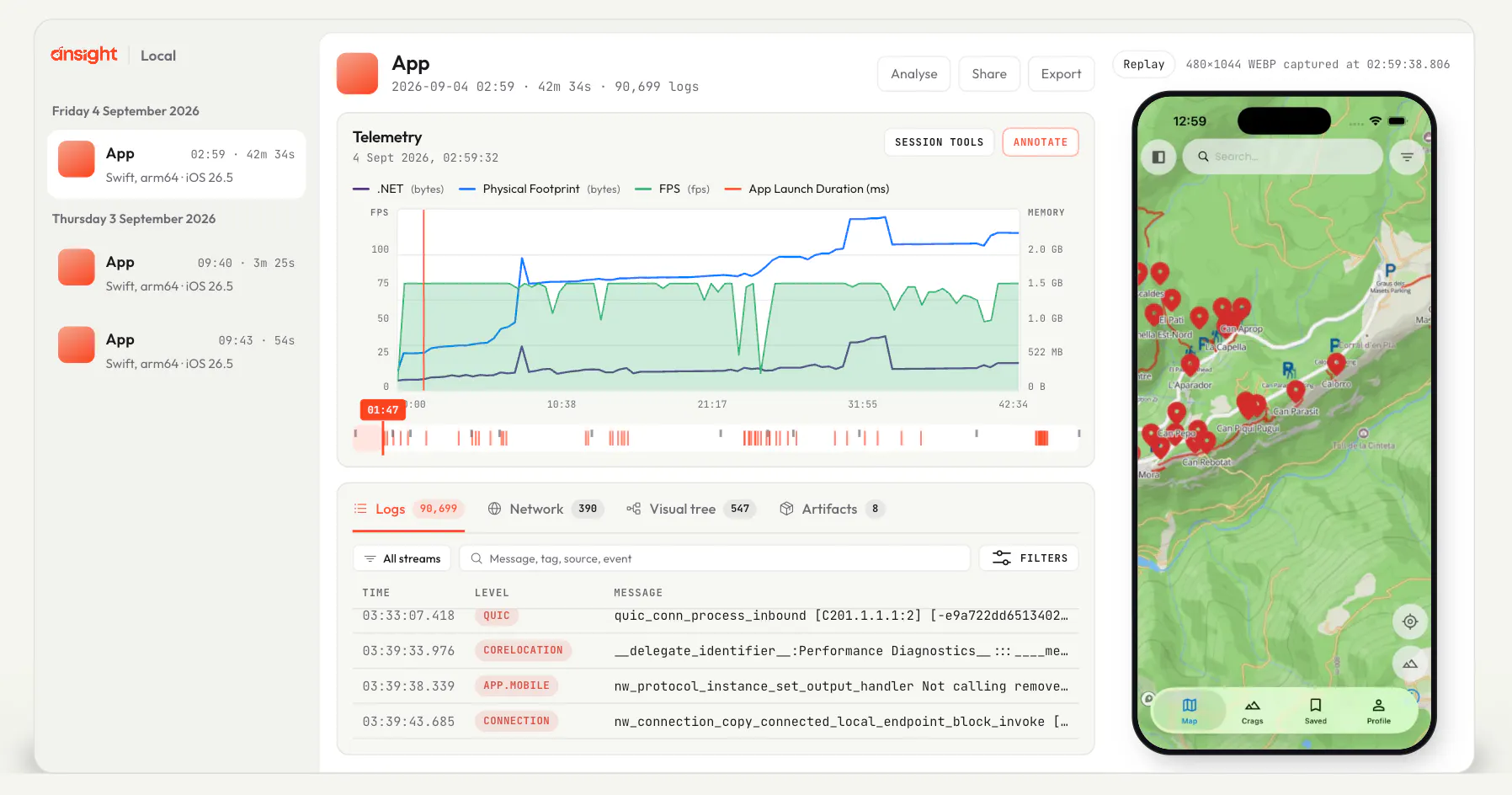Tap the terrain mountain icon on map

[1409, 664]
